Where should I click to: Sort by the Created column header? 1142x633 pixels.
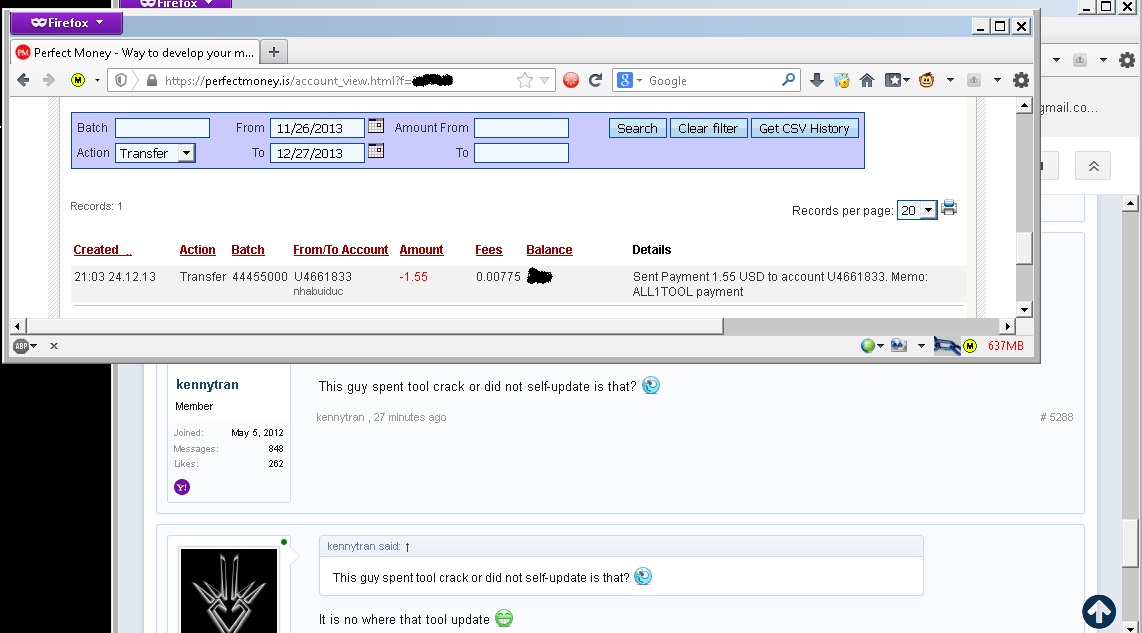click(102, 250)
